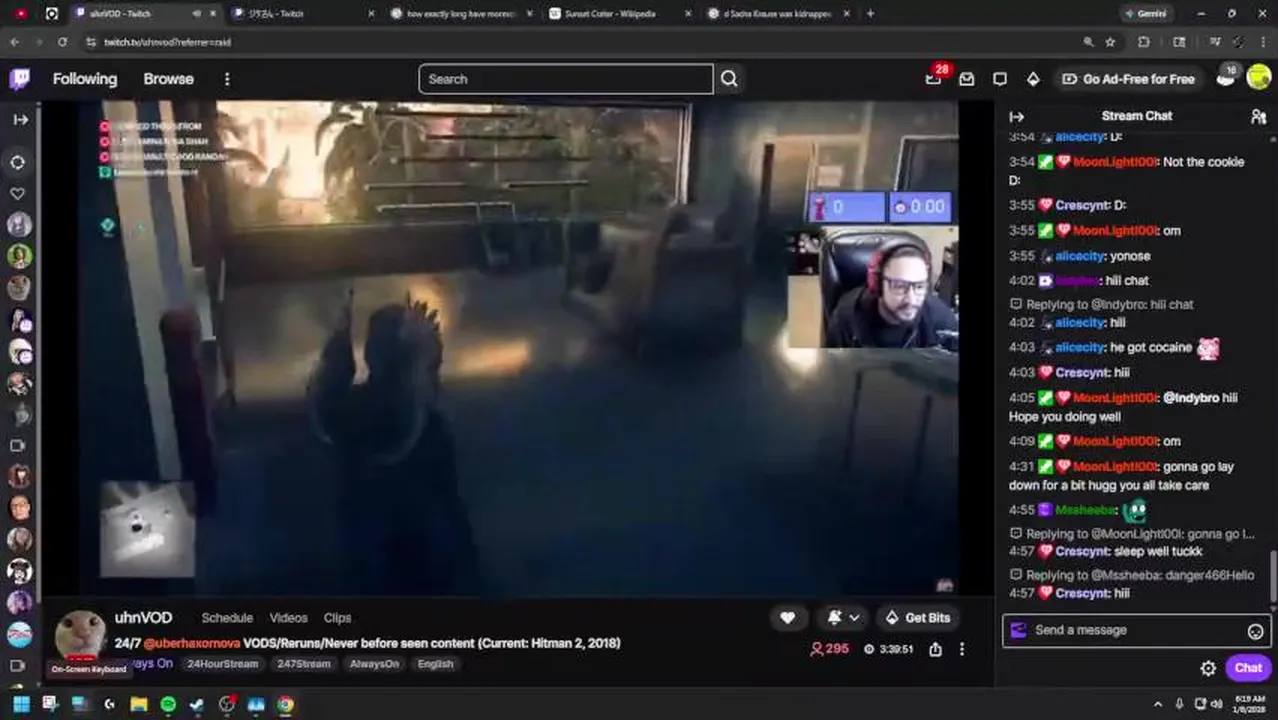
Task: Click the English tag
Action: point(435,664)
